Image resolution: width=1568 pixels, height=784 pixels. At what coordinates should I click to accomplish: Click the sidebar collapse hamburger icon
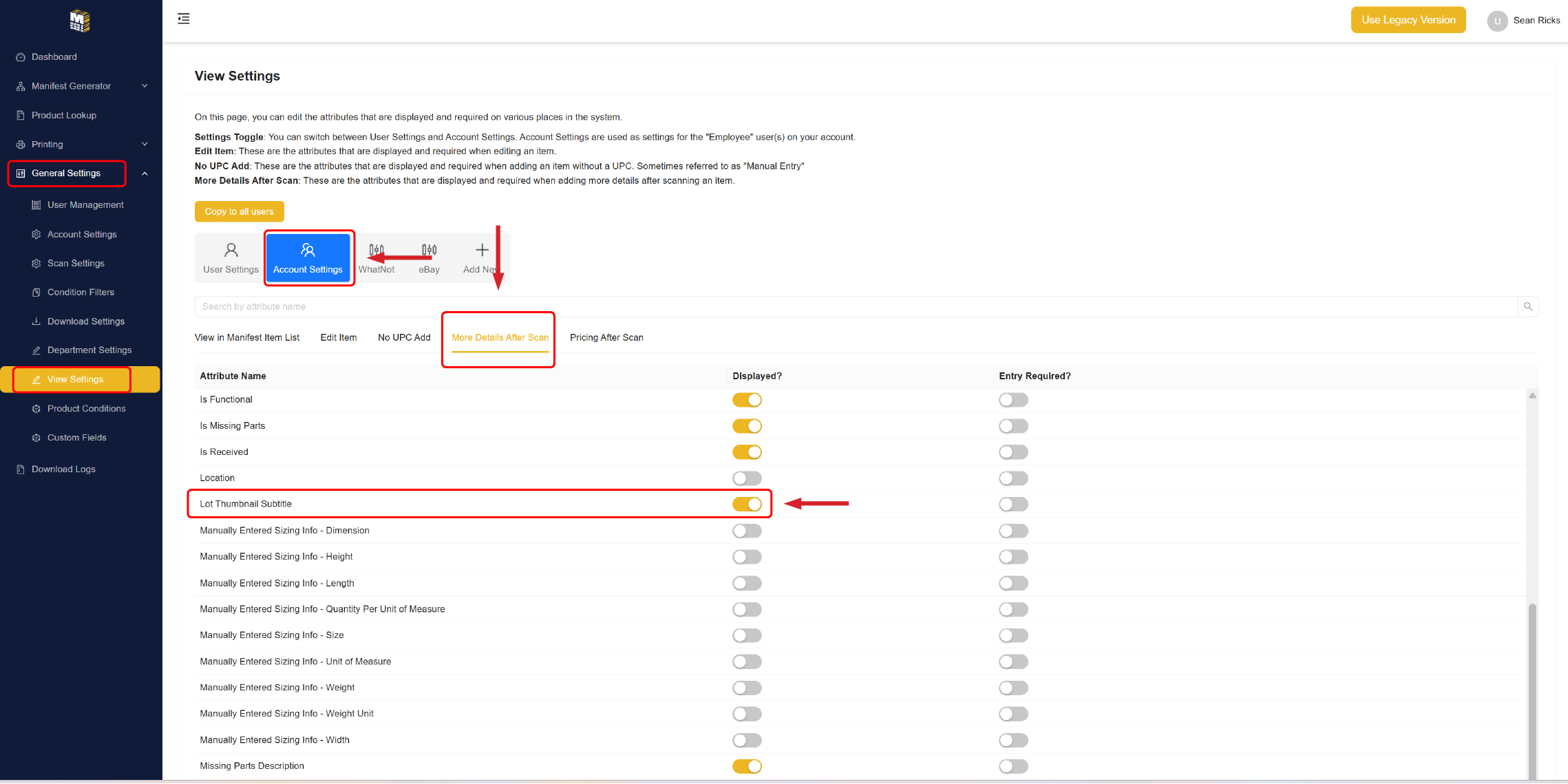(x=184, y=19)
